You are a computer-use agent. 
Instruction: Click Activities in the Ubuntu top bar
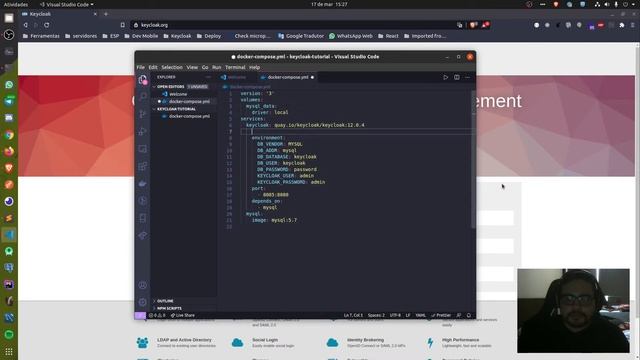(16, 4)
